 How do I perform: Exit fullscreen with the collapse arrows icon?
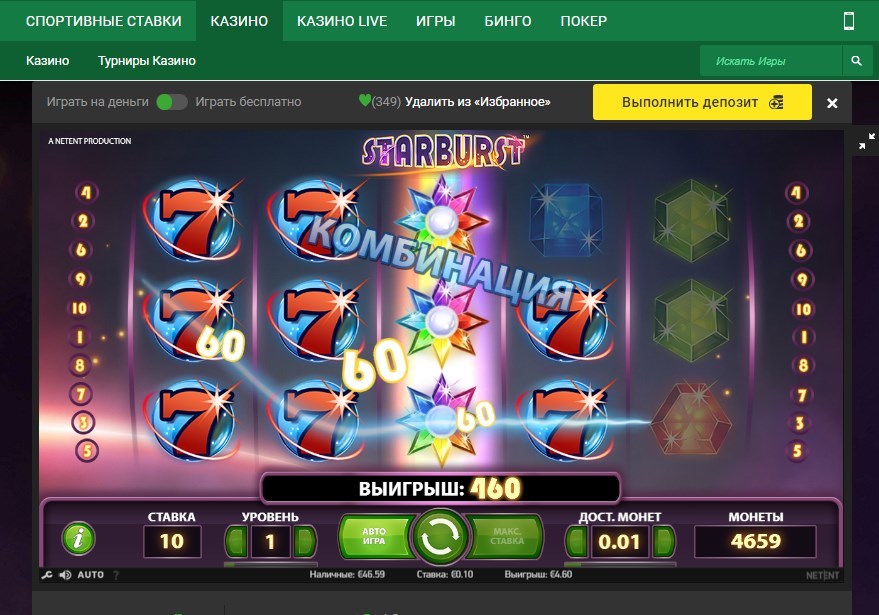(867, 141)
